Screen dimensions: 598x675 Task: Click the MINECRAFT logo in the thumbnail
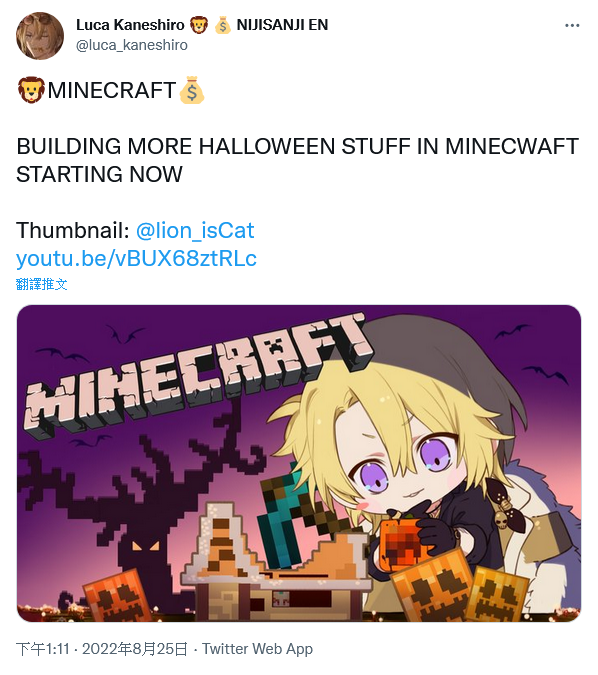(x=198, y=375)
